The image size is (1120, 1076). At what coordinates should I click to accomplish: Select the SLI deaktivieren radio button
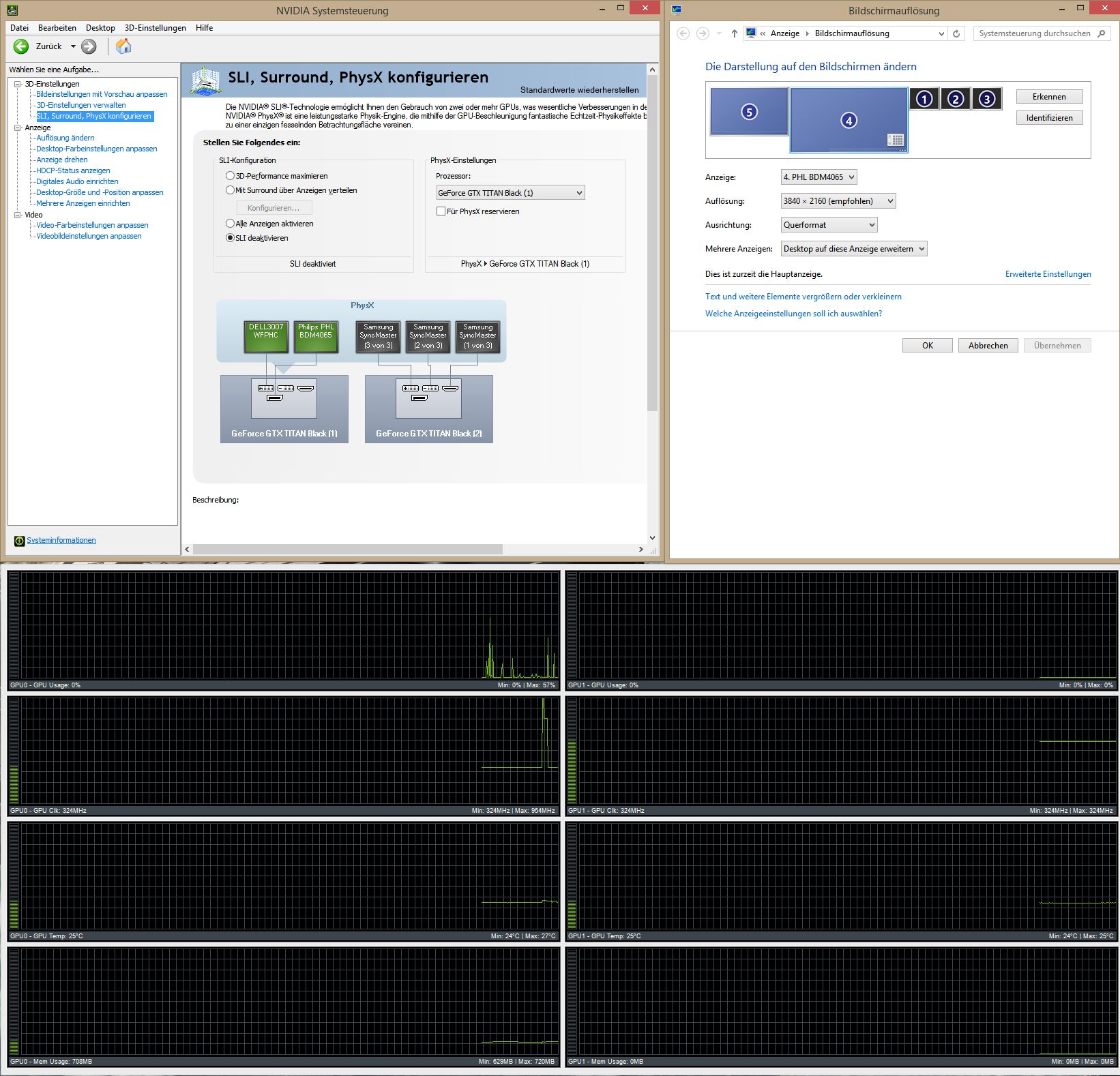[x=230, y=238]
